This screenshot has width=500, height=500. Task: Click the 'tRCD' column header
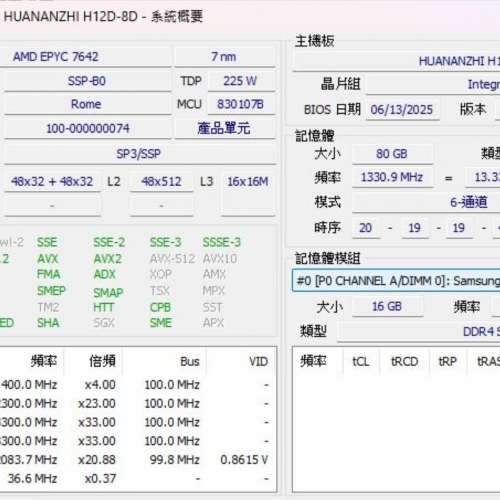(404, 361)
